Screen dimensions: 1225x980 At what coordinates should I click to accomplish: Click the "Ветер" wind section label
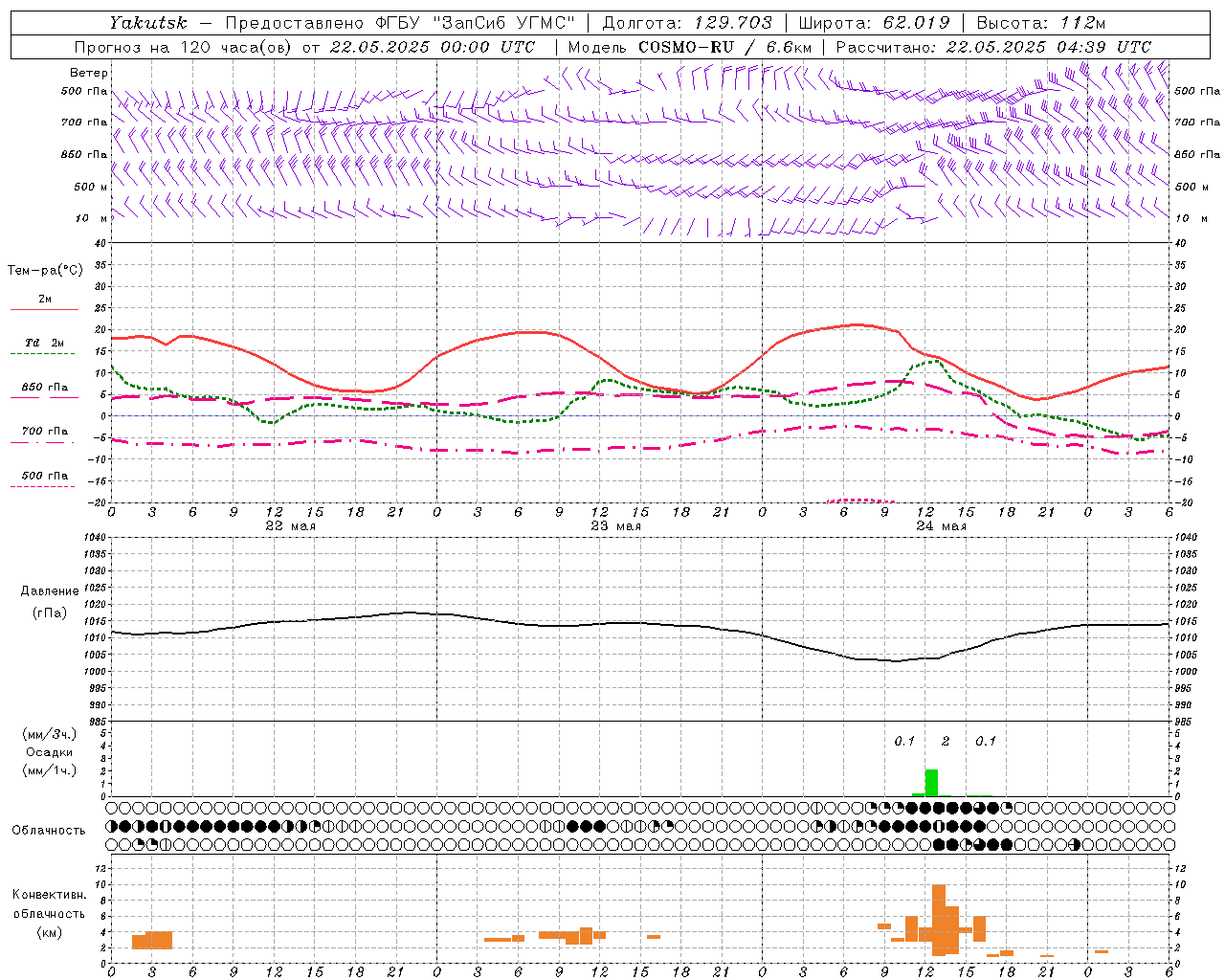(89, 73)
